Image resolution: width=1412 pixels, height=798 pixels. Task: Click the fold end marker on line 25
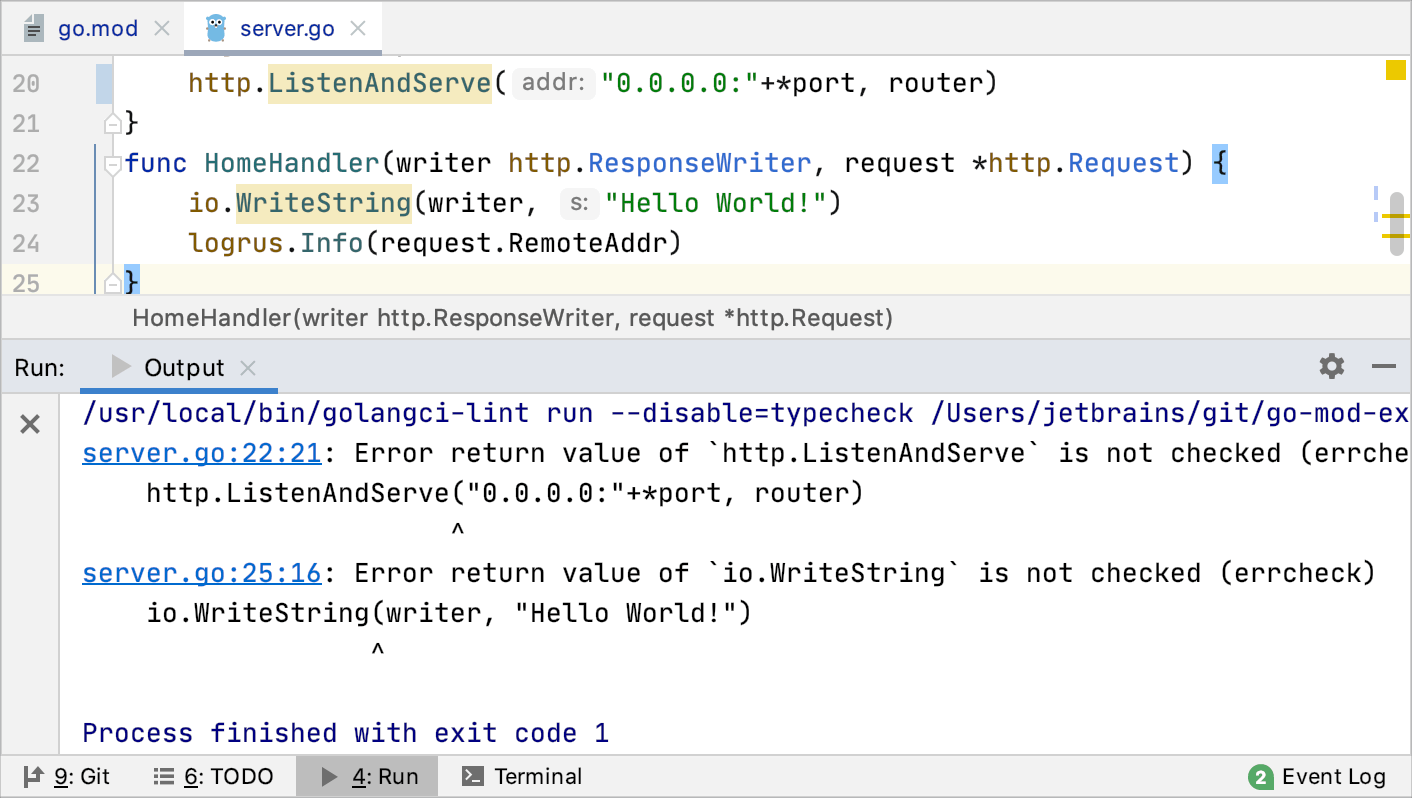(113, 282)
